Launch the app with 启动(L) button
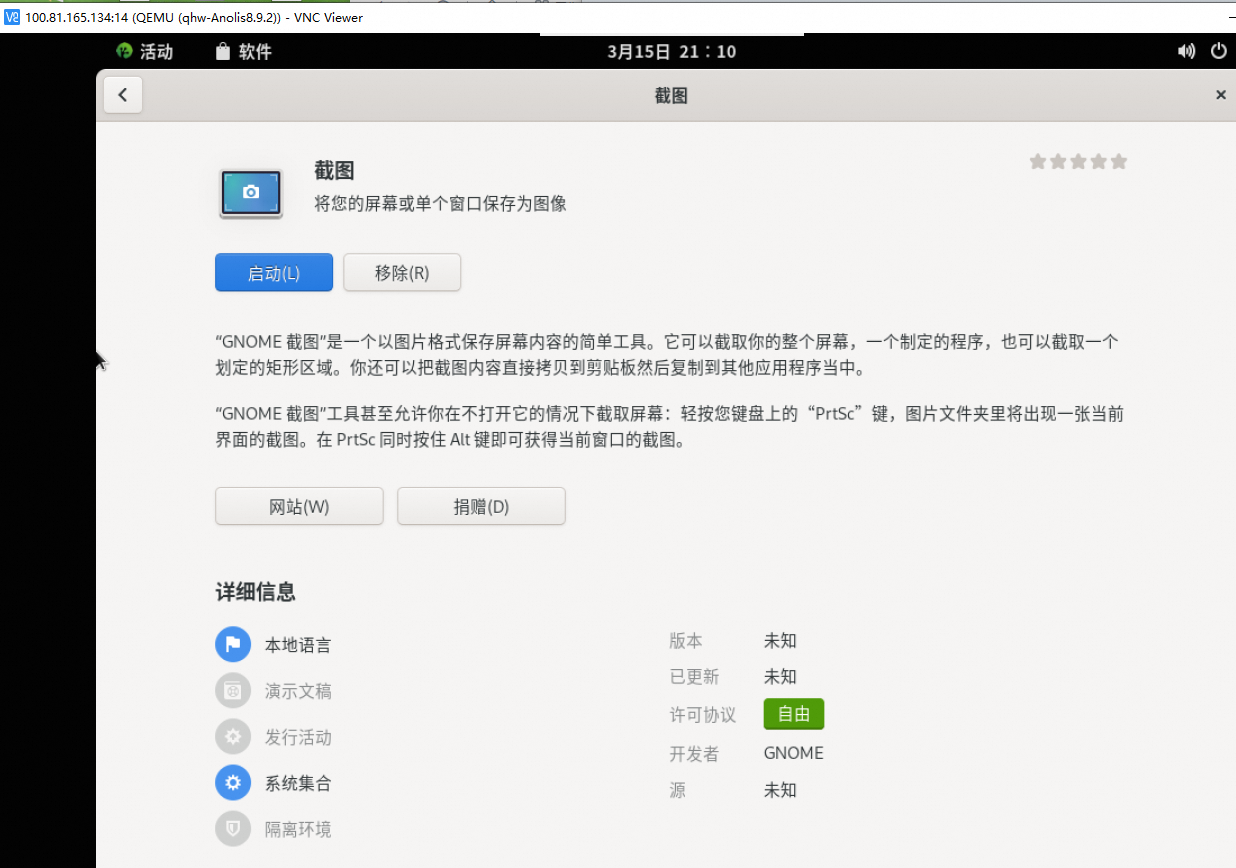The width and height of the screenshot is (1236, 868). (x=274, y=273)
